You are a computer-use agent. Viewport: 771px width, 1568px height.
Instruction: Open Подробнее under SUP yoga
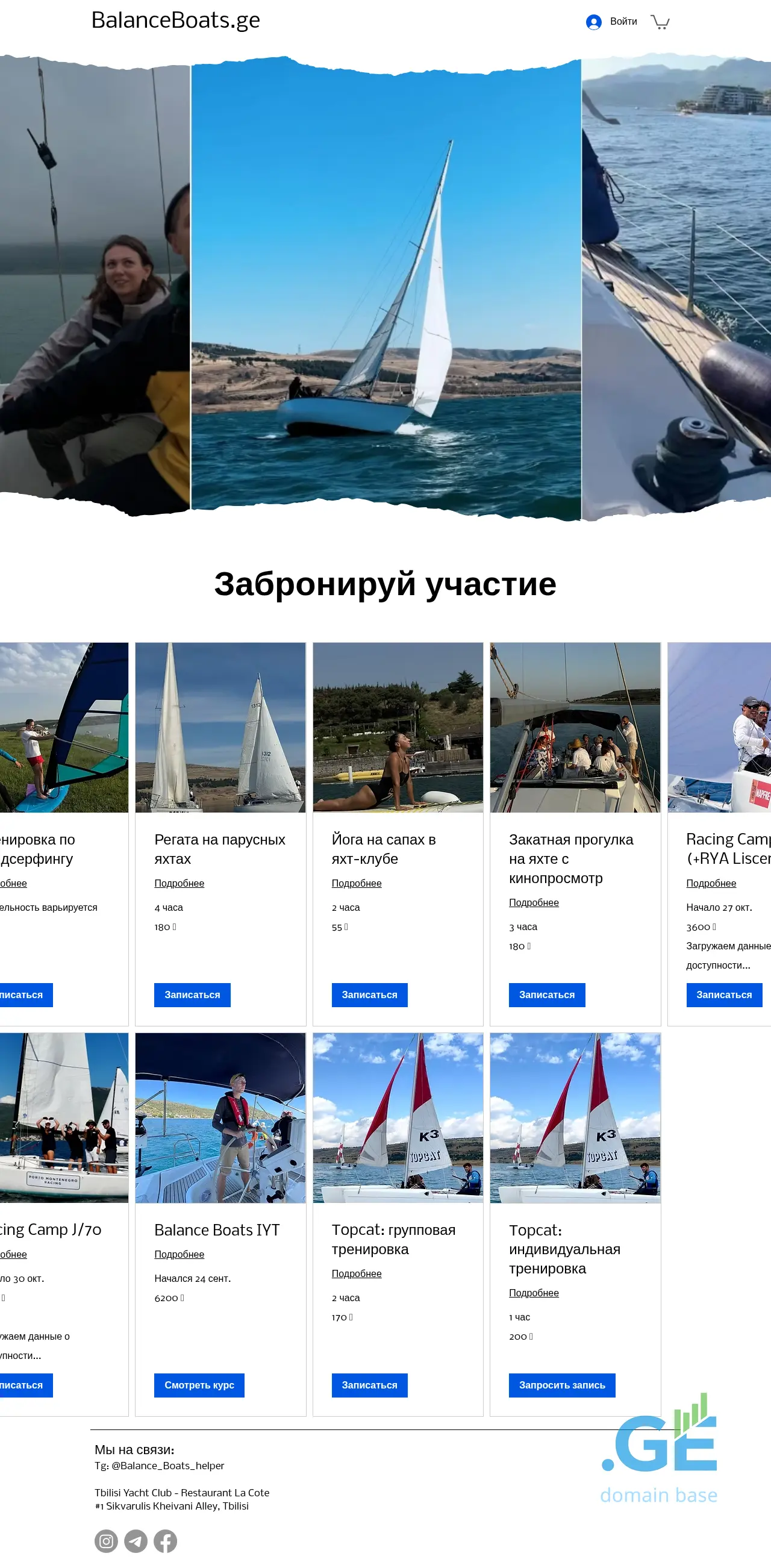point(357,883)
